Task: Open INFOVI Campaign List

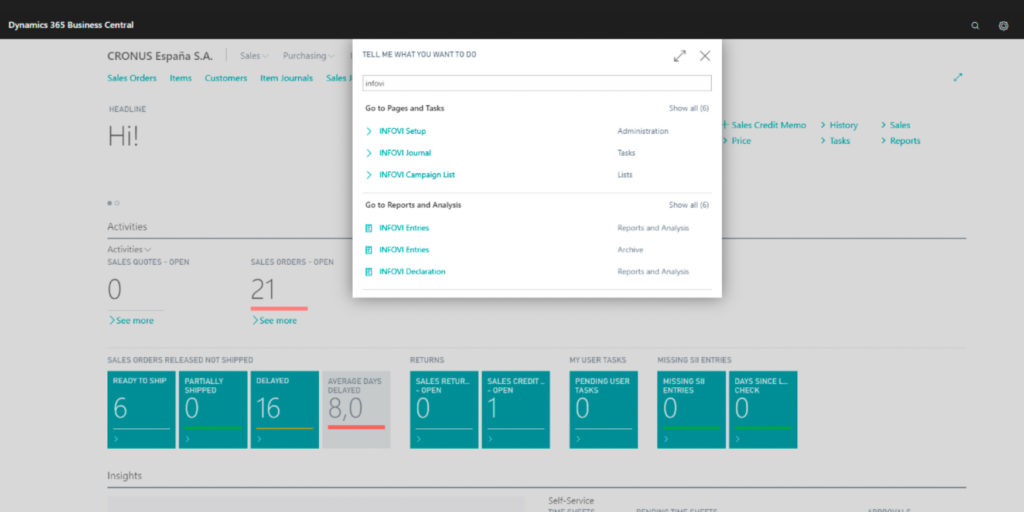Action: (417, 175)
